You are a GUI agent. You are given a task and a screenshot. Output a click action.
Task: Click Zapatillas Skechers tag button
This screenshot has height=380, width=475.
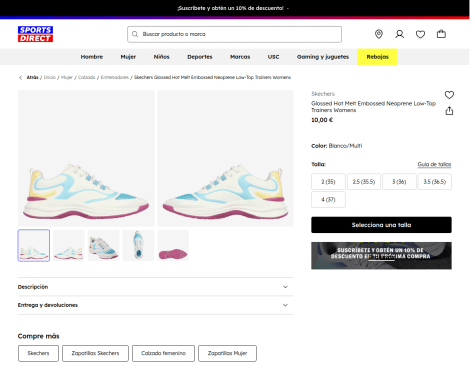(x=95, y=353)
